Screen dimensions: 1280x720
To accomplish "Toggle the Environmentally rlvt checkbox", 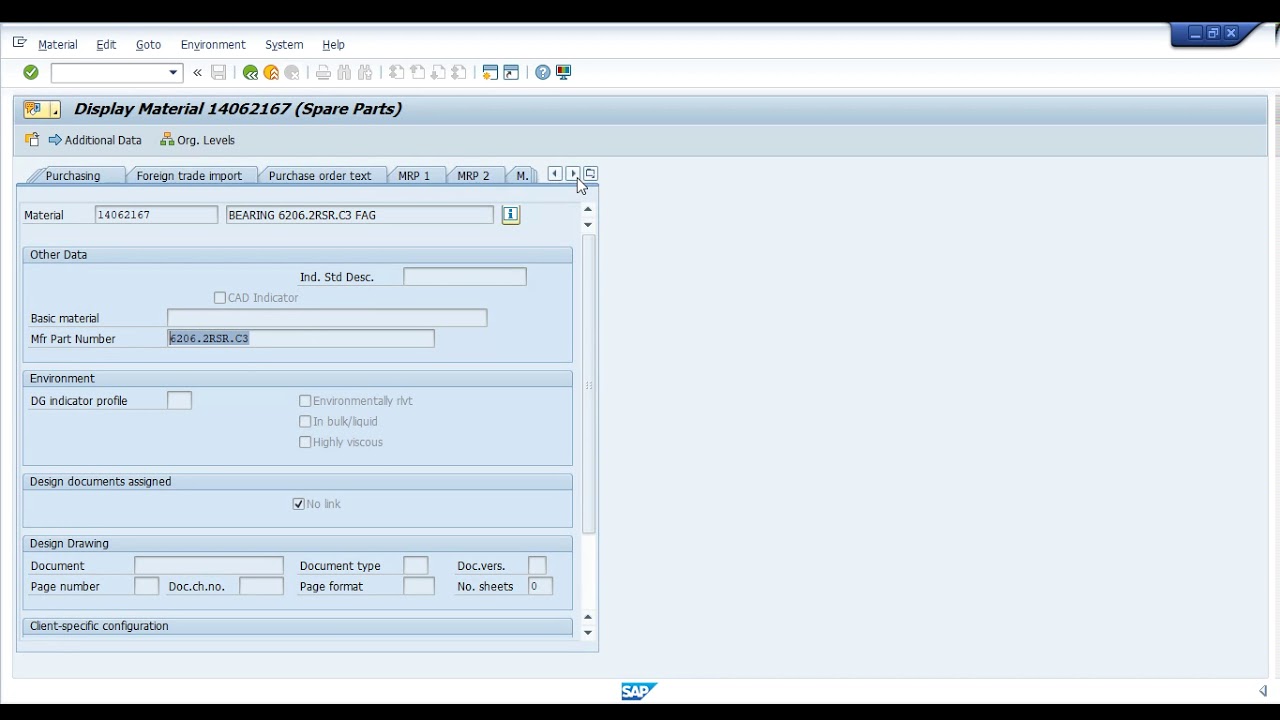I will click(305, 401).
